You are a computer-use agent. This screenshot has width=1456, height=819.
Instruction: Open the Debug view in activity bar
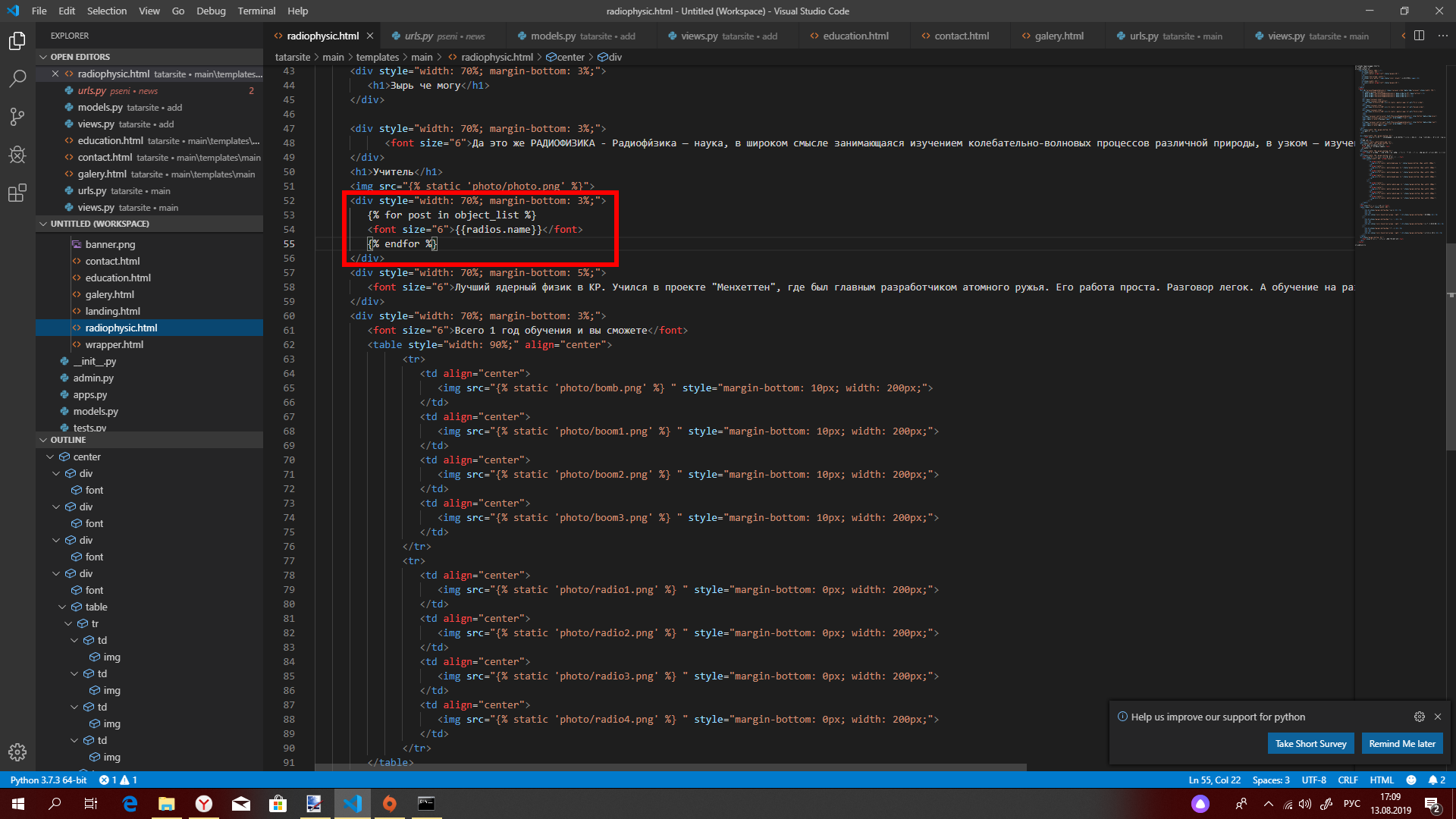tap(17, 155)
